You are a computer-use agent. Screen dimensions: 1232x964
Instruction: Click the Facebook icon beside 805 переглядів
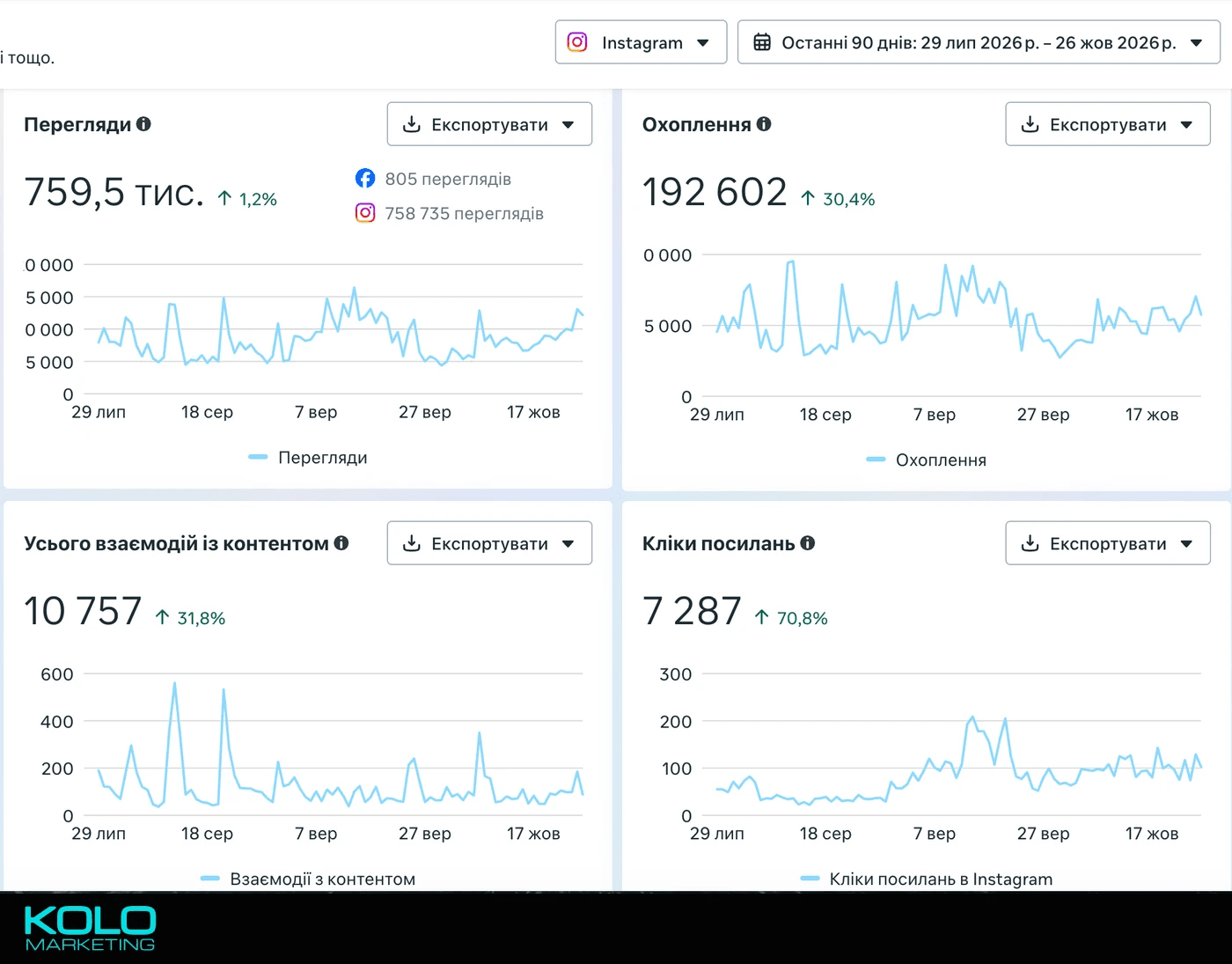365,179
